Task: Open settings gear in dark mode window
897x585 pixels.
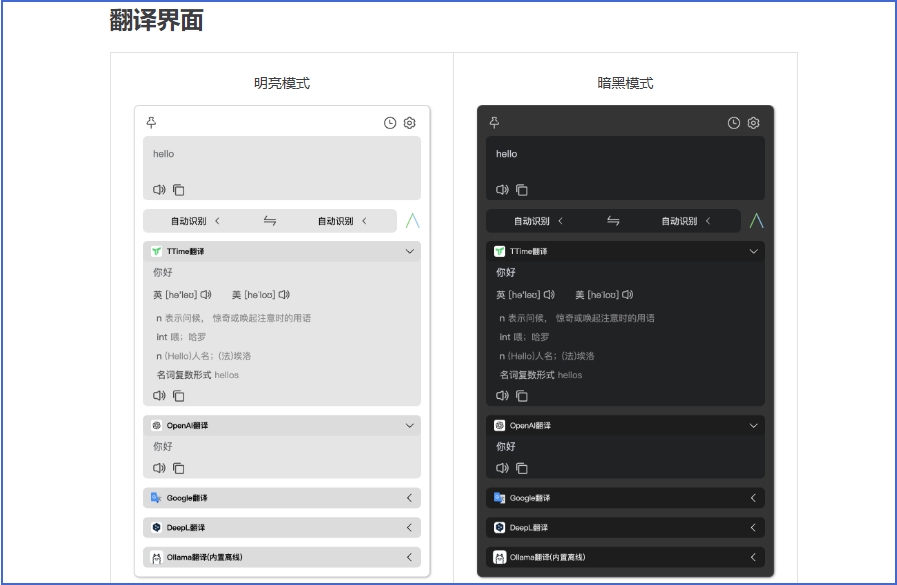Action: tap(753, 123)
